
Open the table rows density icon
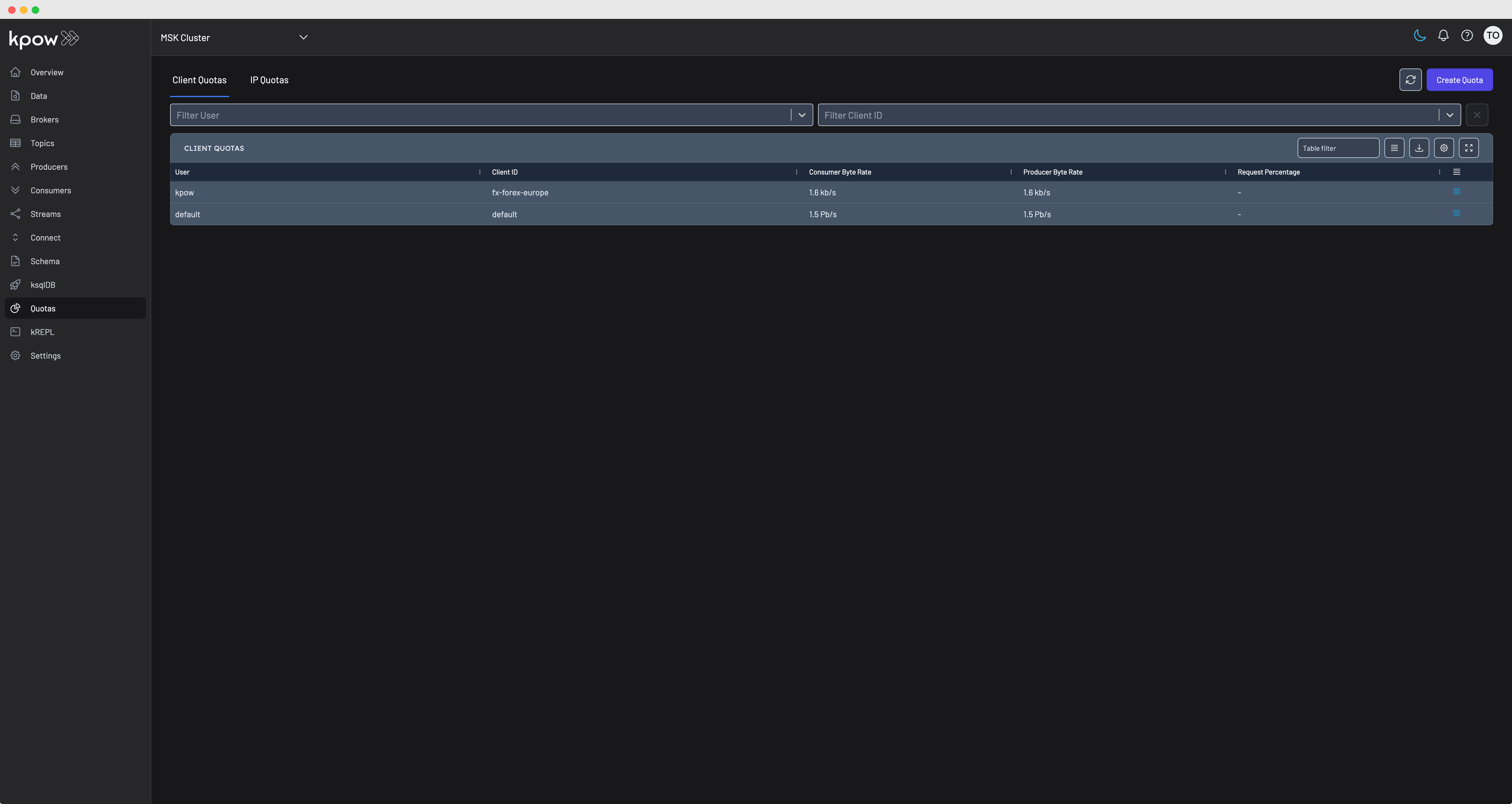[x=1394, y=148]
